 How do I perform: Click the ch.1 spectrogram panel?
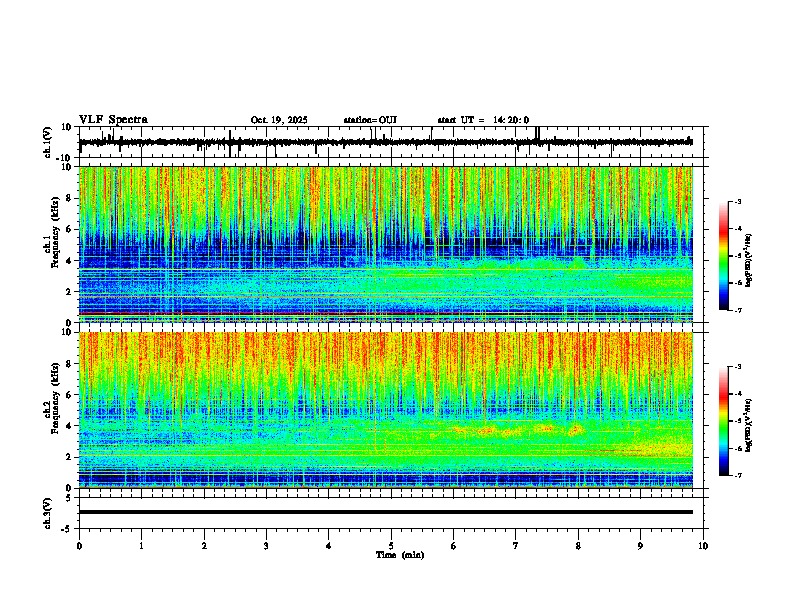[386, 244]
